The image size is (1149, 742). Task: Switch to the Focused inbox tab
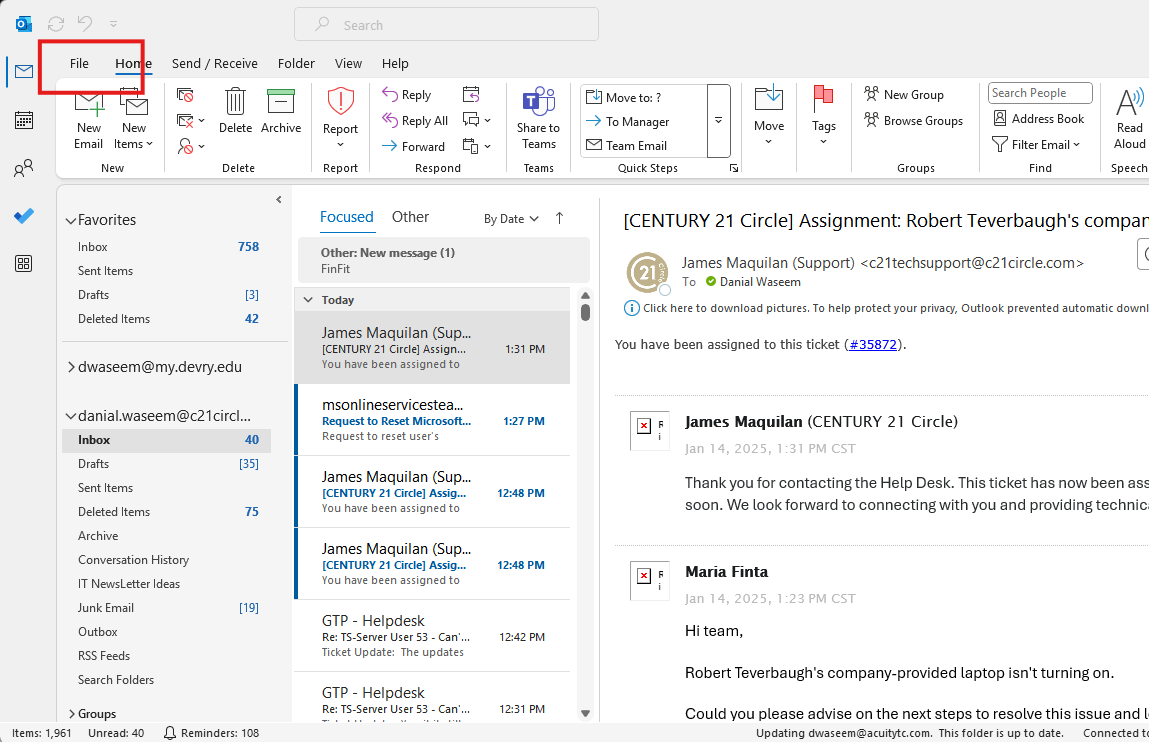click(x=346, y=217)
